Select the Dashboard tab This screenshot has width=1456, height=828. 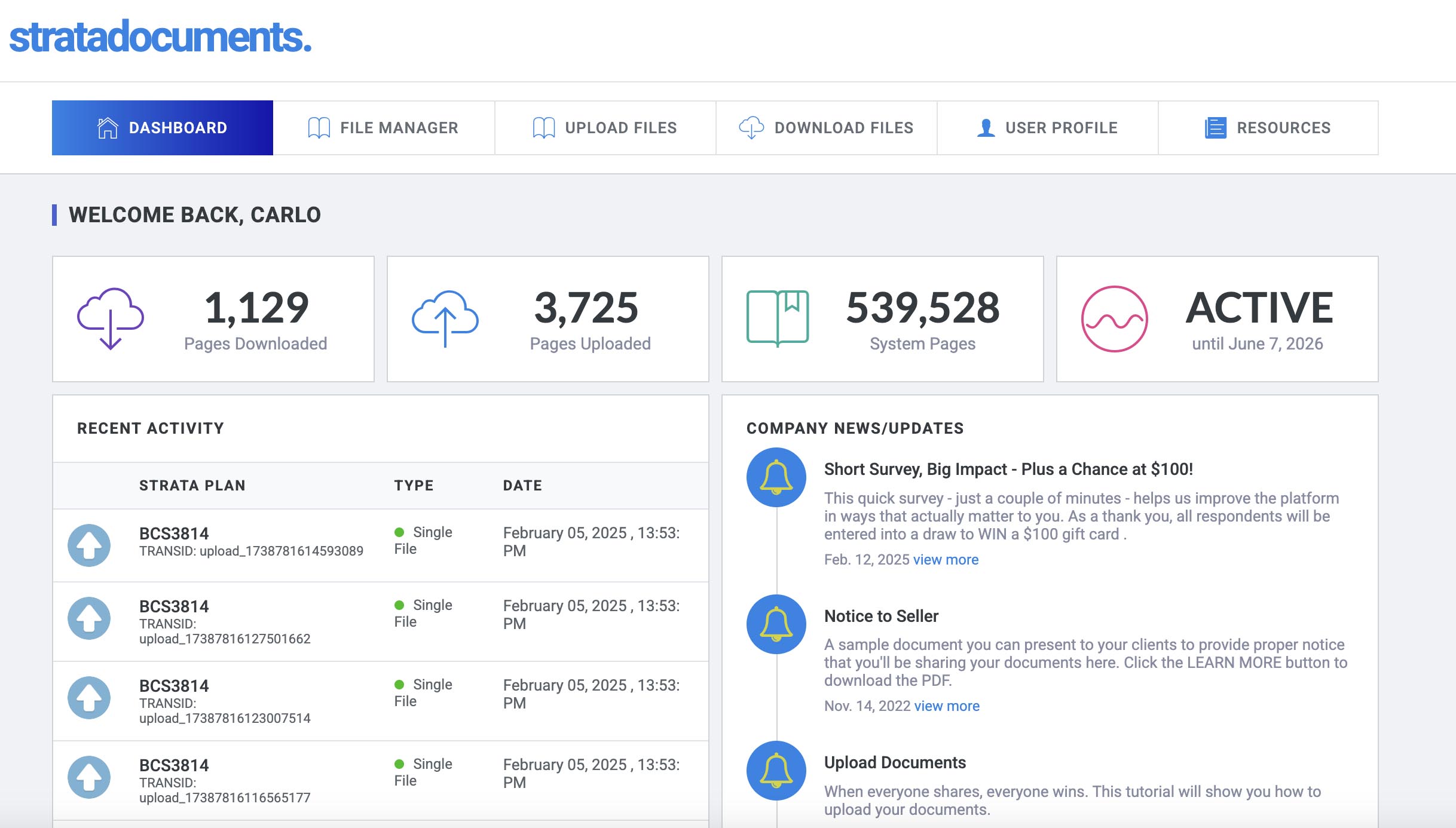tap(163, 128)
